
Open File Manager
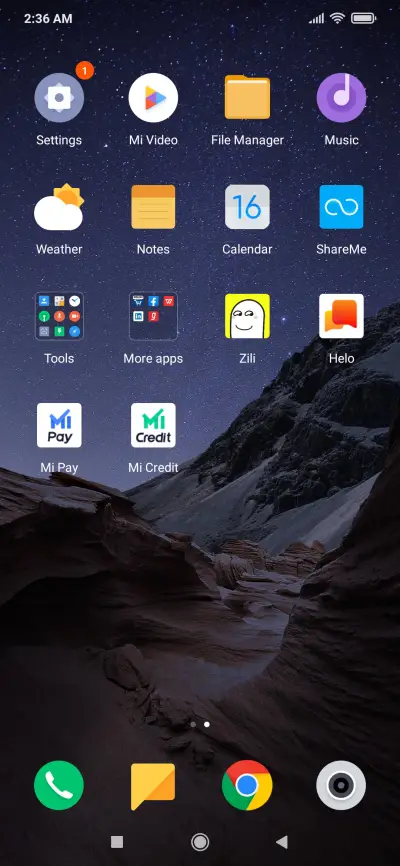(247, 98)
